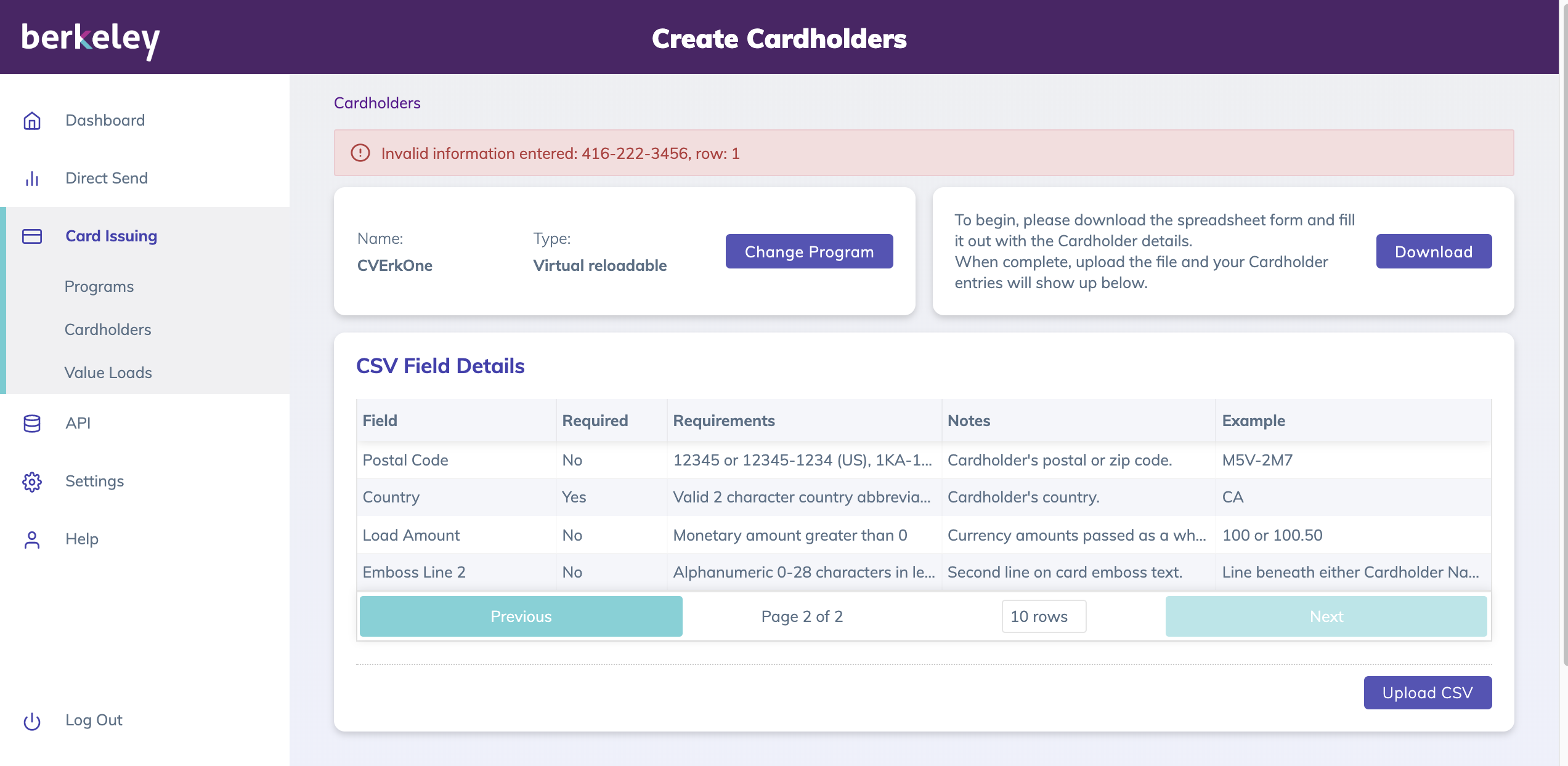Open Settings via the gear icon
This screenshot has height=766, width=1568.
(32, 482)
